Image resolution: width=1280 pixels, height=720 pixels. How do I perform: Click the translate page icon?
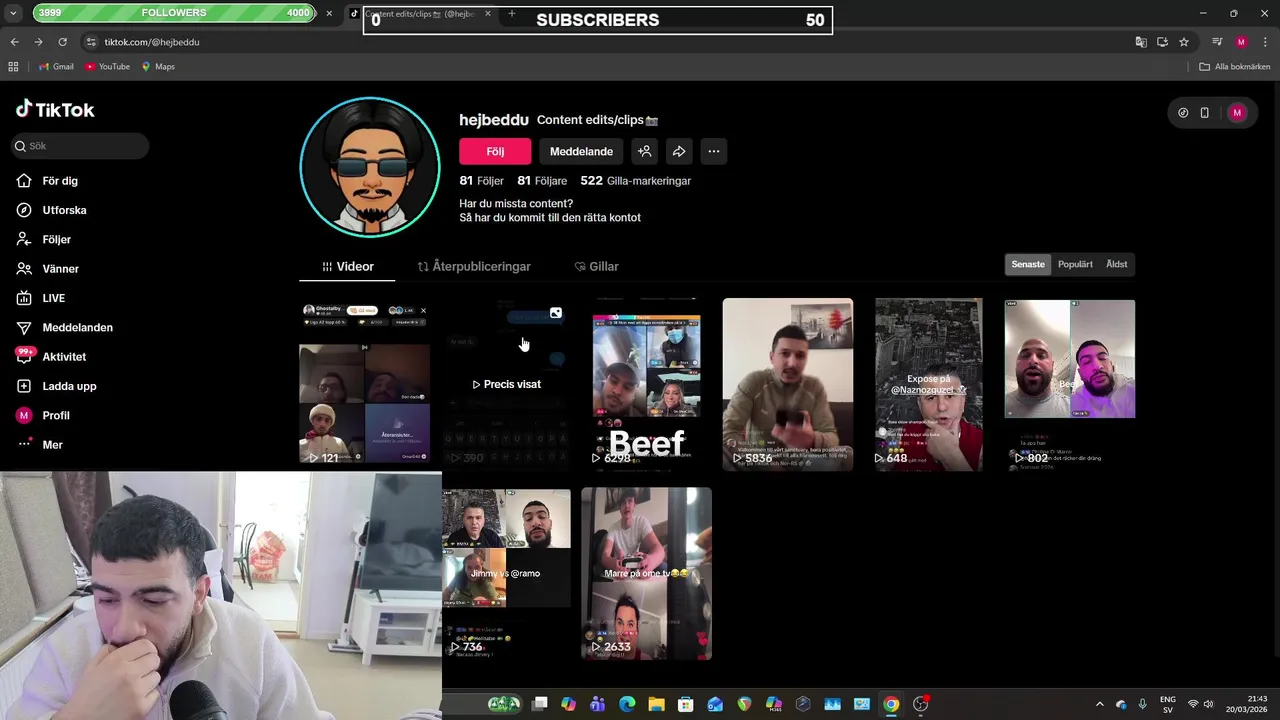pyautogui.click(x=1141, y=42)
